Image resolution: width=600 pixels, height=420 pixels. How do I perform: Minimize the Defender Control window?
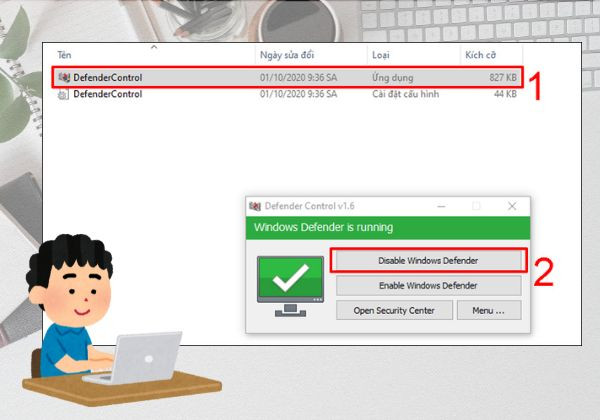(441, 206)
